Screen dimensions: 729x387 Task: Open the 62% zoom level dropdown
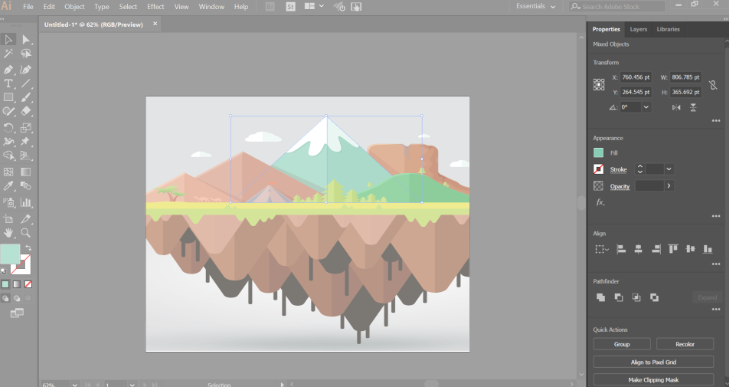[x=74, y=384]
